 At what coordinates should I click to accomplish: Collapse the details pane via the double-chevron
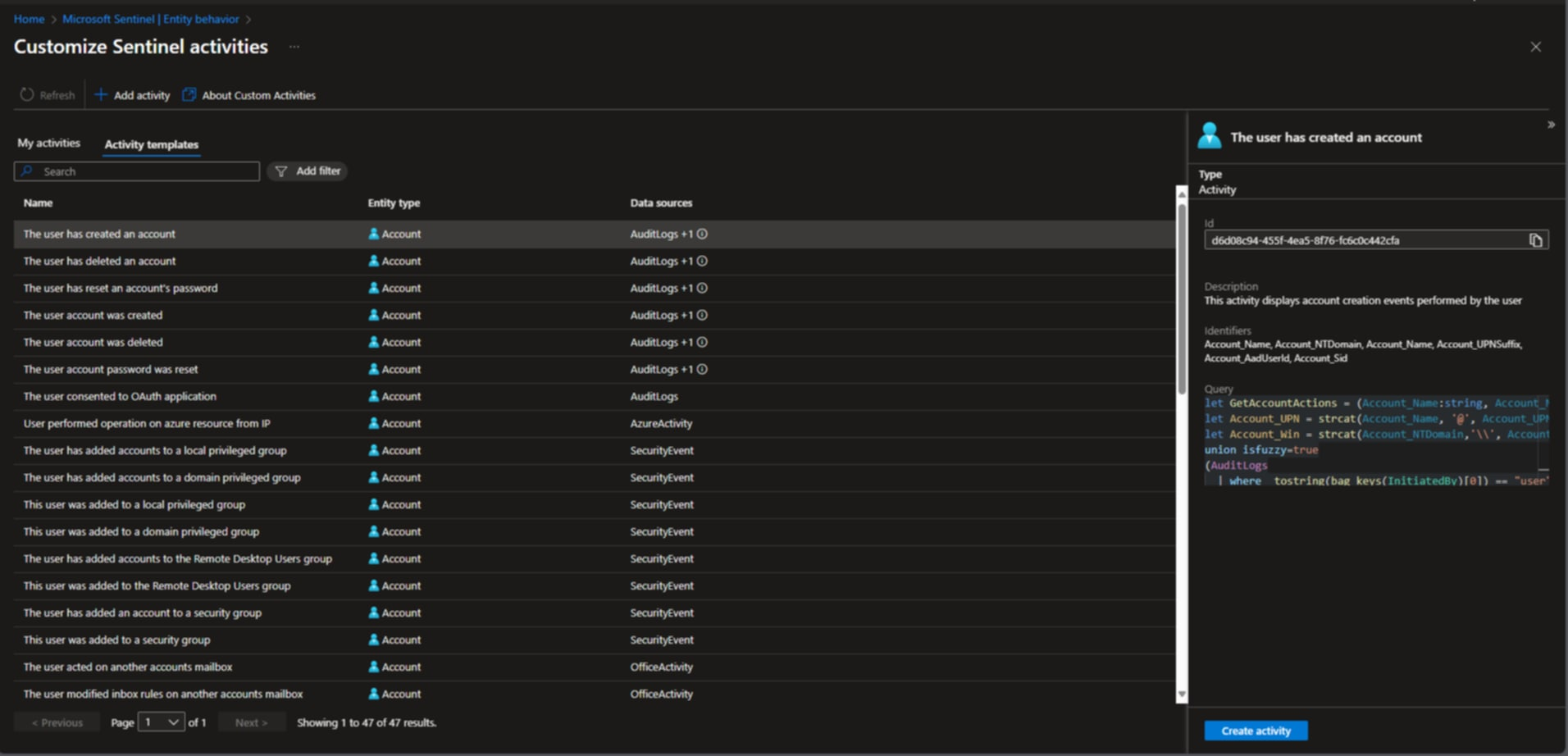pos(1552,124)
